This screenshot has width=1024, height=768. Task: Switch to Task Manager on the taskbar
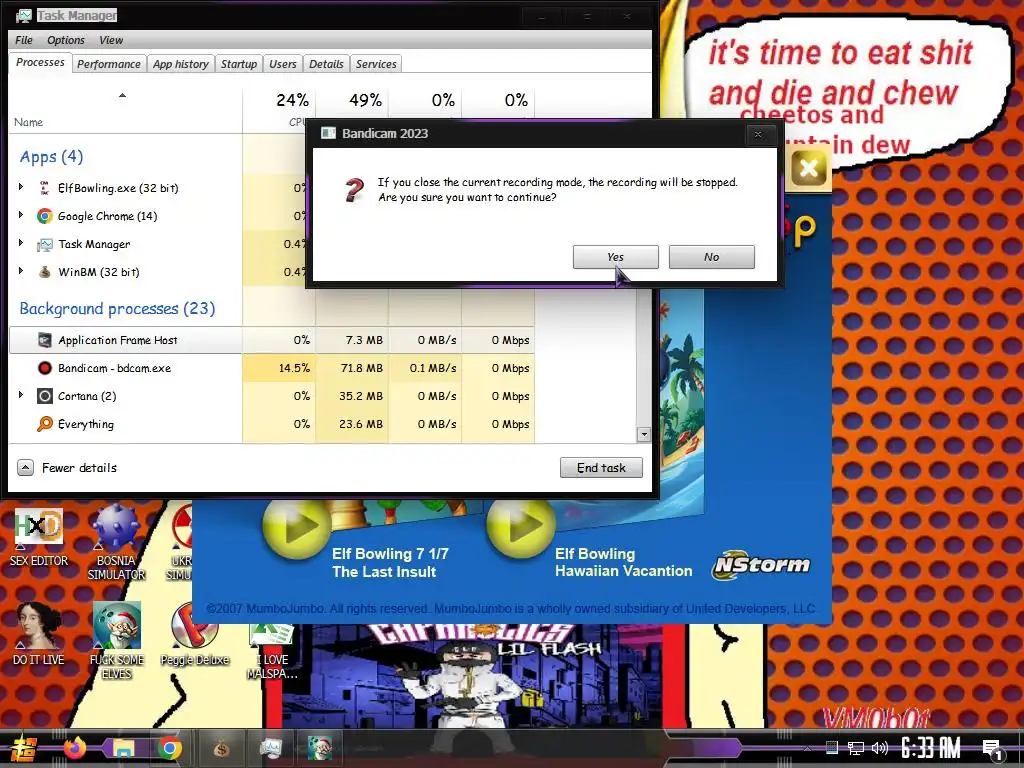tap(270, 748)
